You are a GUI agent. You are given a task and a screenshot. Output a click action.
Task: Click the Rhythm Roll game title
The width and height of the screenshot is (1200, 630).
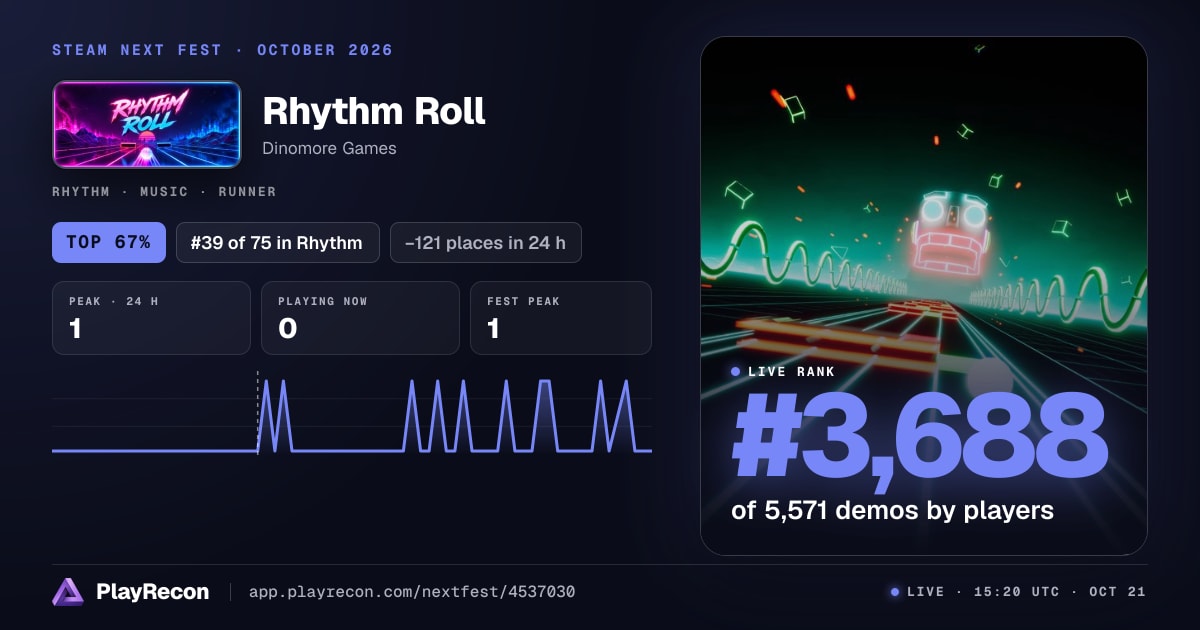tap(374, 111)
